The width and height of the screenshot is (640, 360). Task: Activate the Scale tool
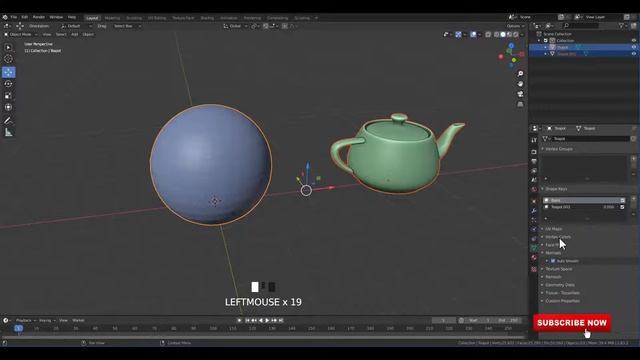pos(8,96)
